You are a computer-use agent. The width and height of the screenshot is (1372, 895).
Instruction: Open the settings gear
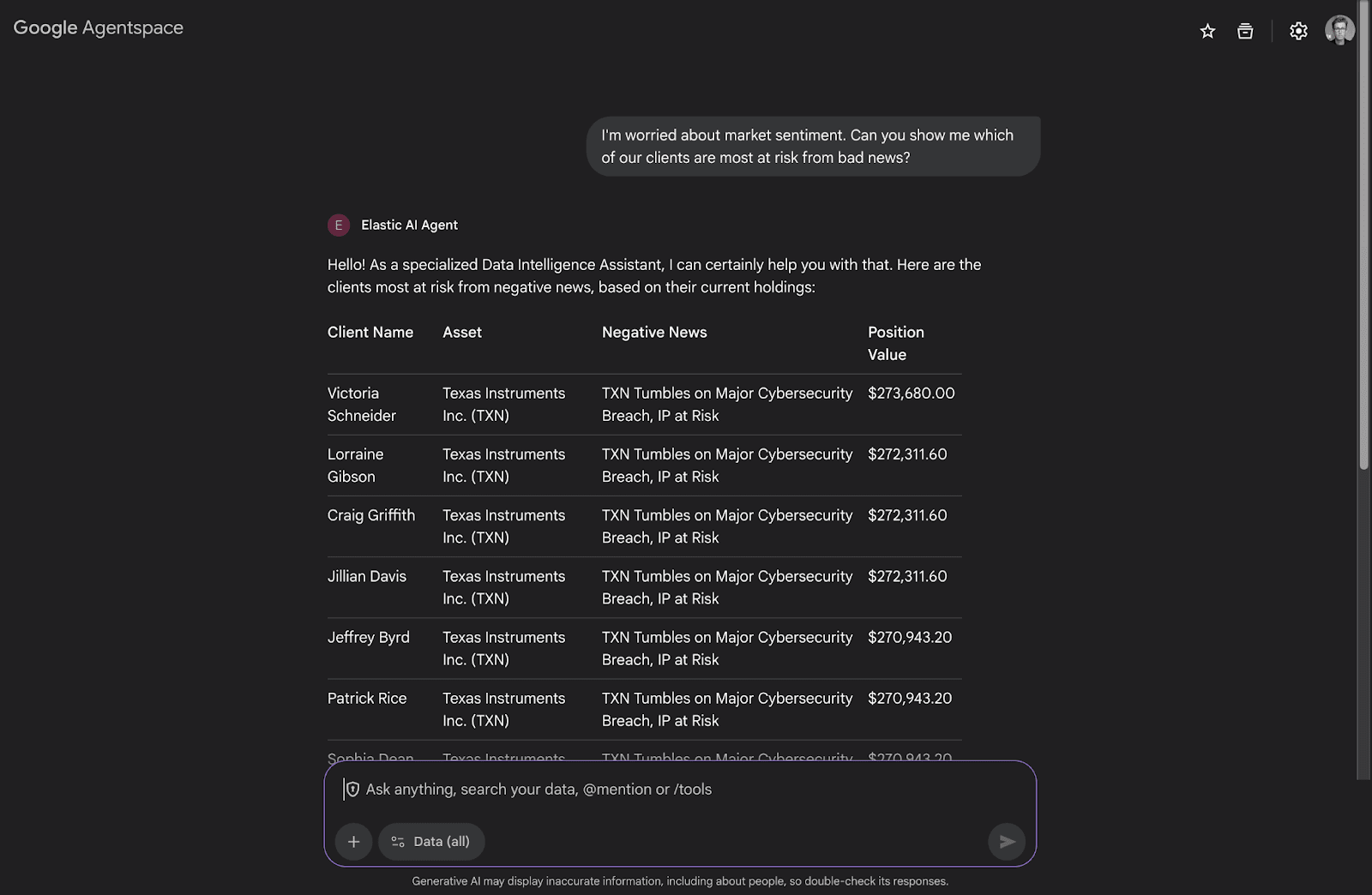pyautogui.click(x=1298, y=30)
